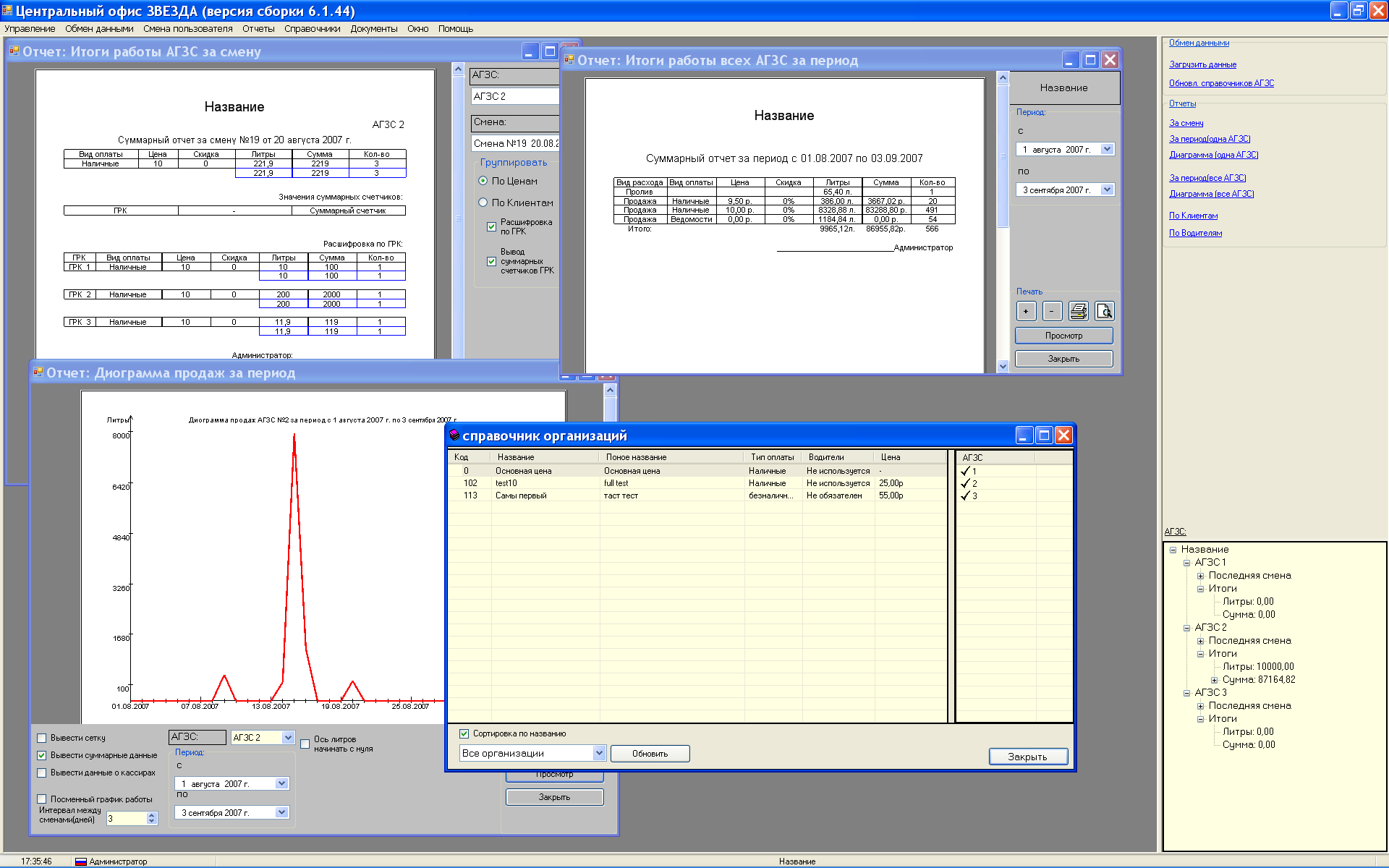Uncheck Сортировка по названию
The image size is (1389, 868).
tap(464, 733)
